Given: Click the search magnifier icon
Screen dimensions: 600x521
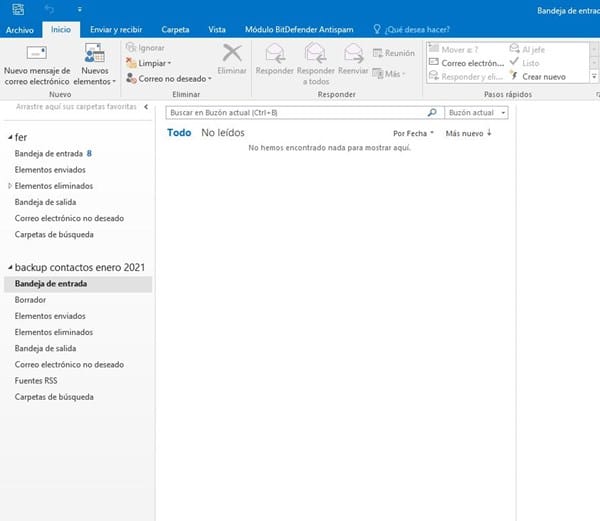Looking at the screenshot, I should 432,114.
